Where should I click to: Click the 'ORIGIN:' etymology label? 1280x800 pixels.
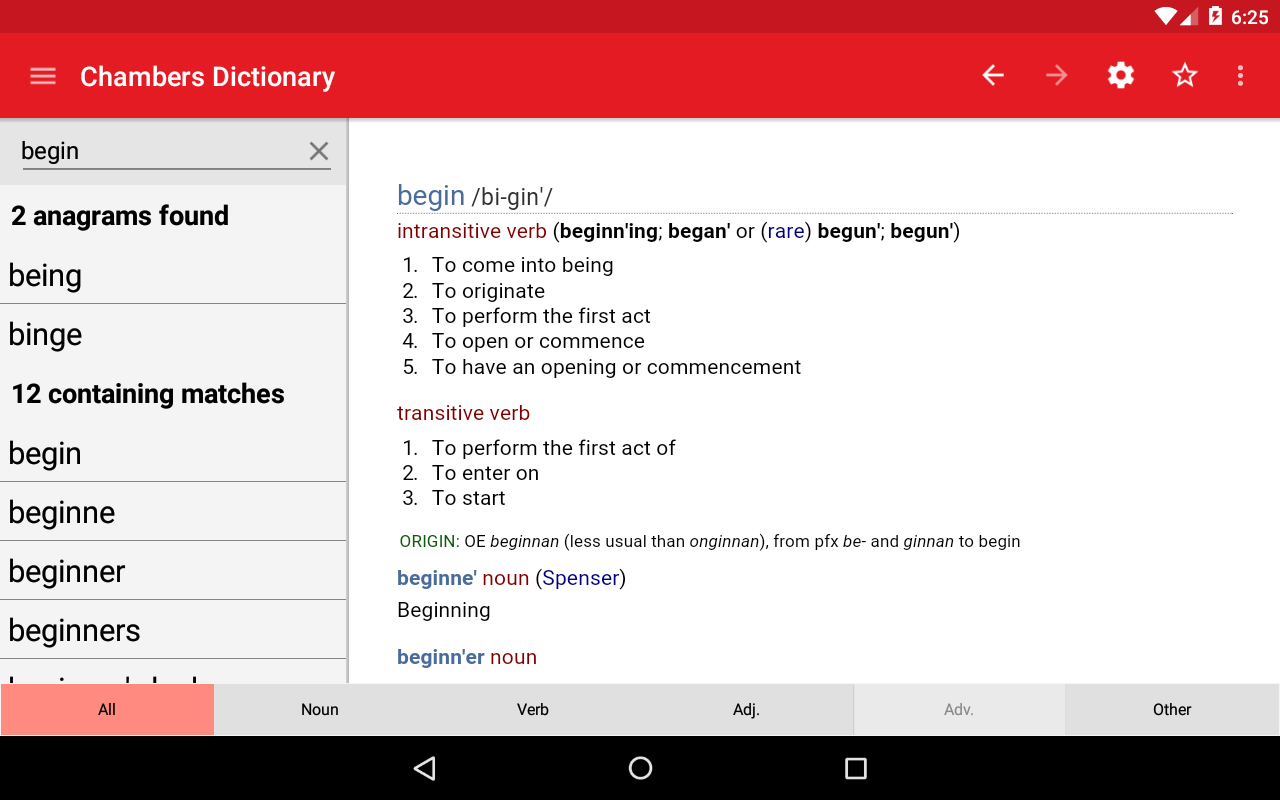429,541
